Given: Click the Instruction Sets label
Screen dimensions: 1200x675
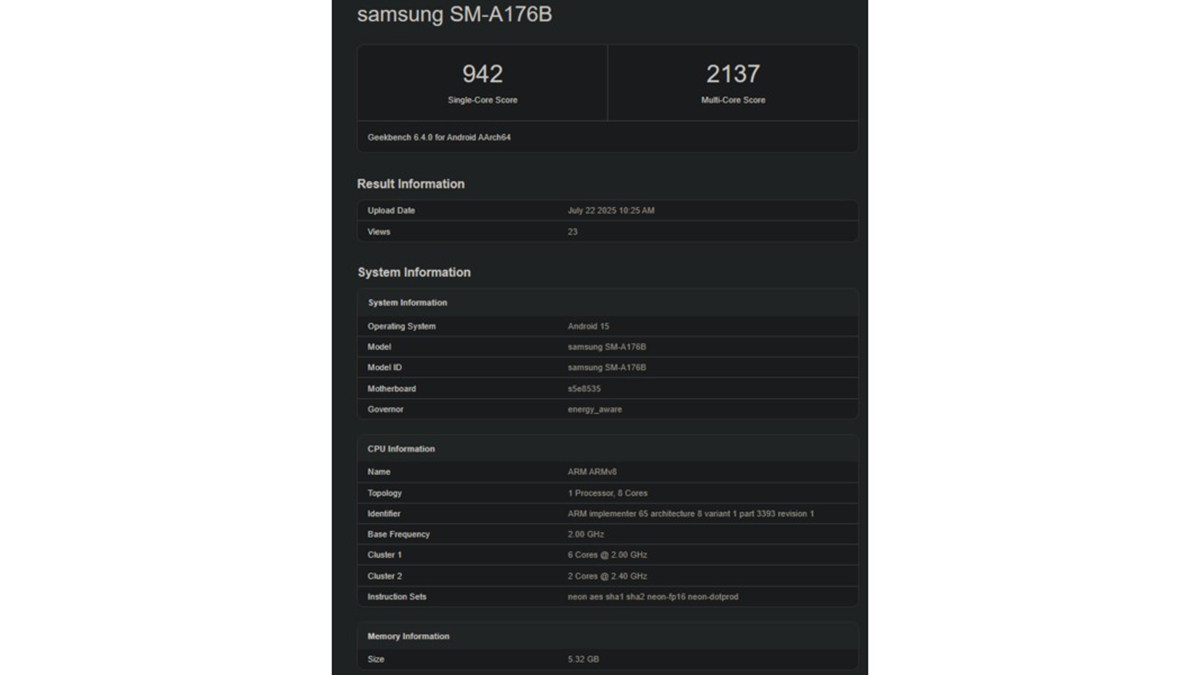Looking at the screenshot, I should click(x=397, y=597).
